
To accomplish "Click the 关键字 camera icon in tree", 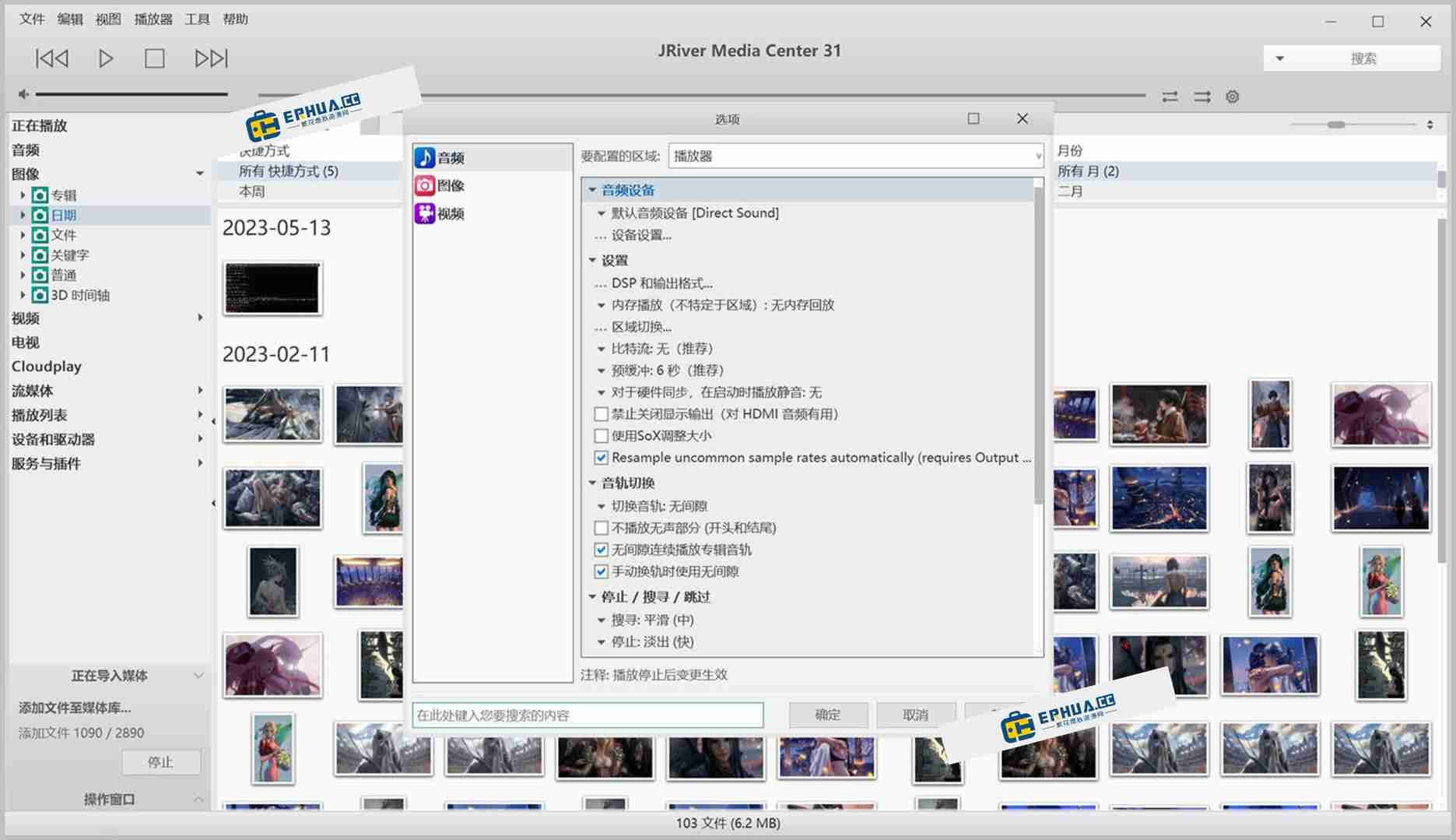I will tap(40, 255).
